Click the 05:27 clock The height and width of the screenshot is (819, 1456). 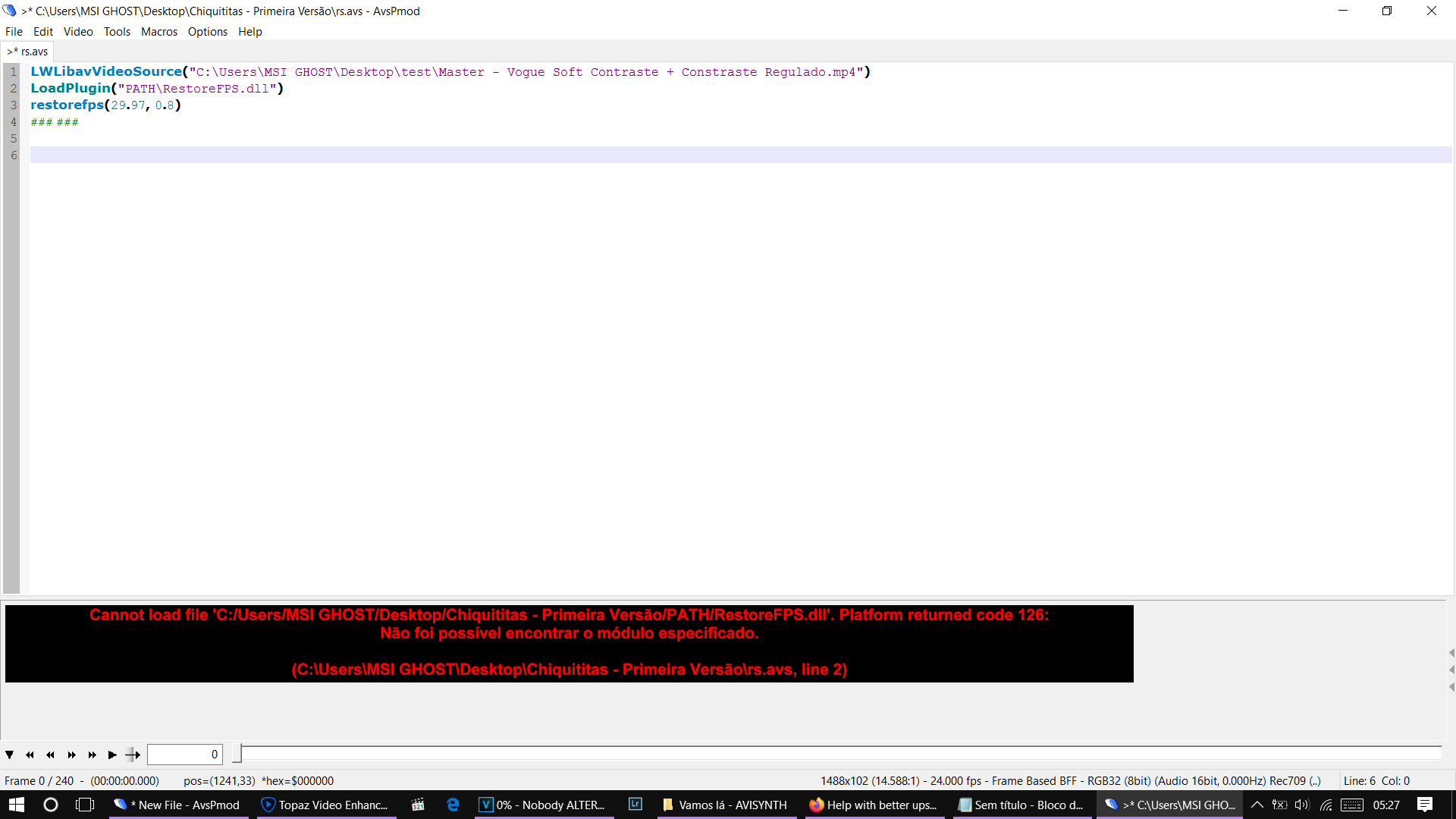(x=1386, y=805)
